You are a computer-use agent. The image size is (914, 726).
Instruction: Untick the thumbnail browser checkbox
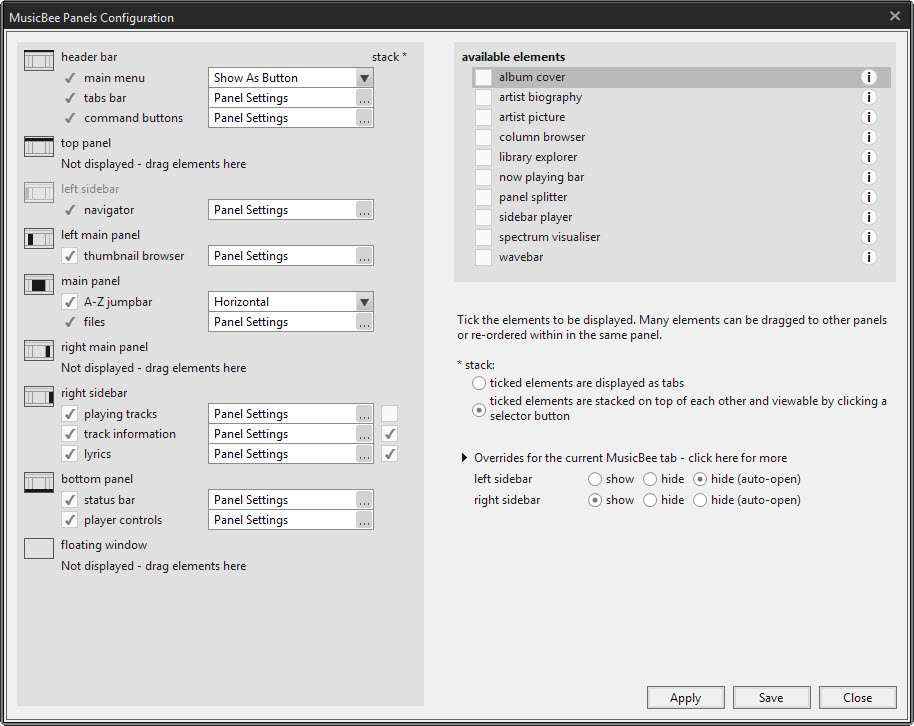(x=70, y=256)
